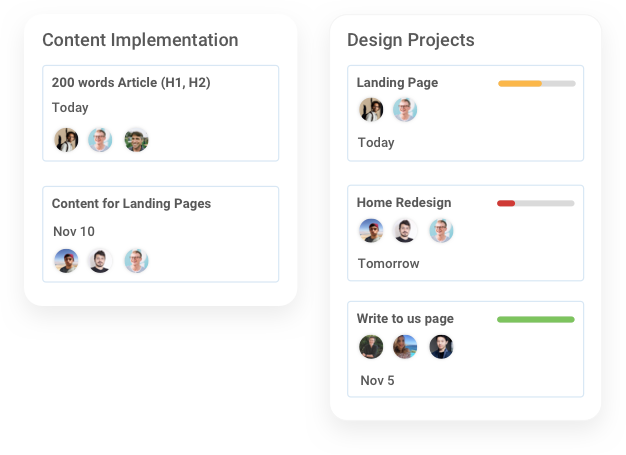
Task: Click third avatar on Home Redesign card
Action: point(441,231)
